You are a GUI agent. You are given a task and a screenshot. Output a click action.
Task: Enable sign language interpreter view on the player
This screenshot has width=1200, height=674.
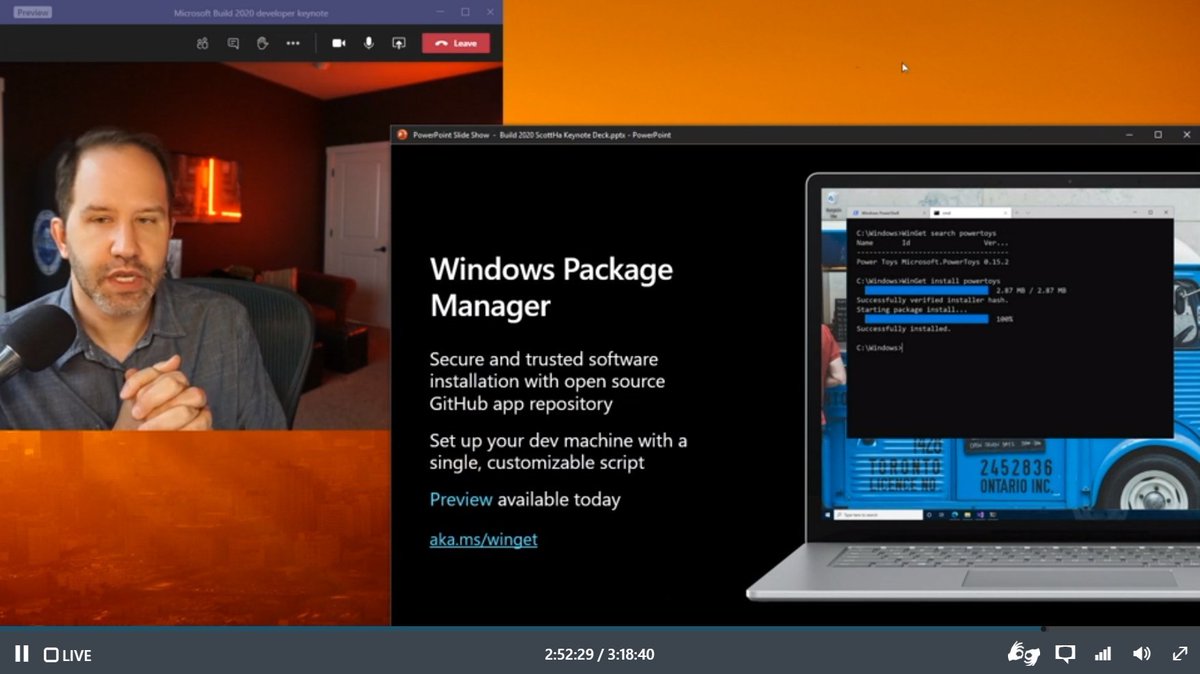pyautogui.click(x=1022, y=655)
